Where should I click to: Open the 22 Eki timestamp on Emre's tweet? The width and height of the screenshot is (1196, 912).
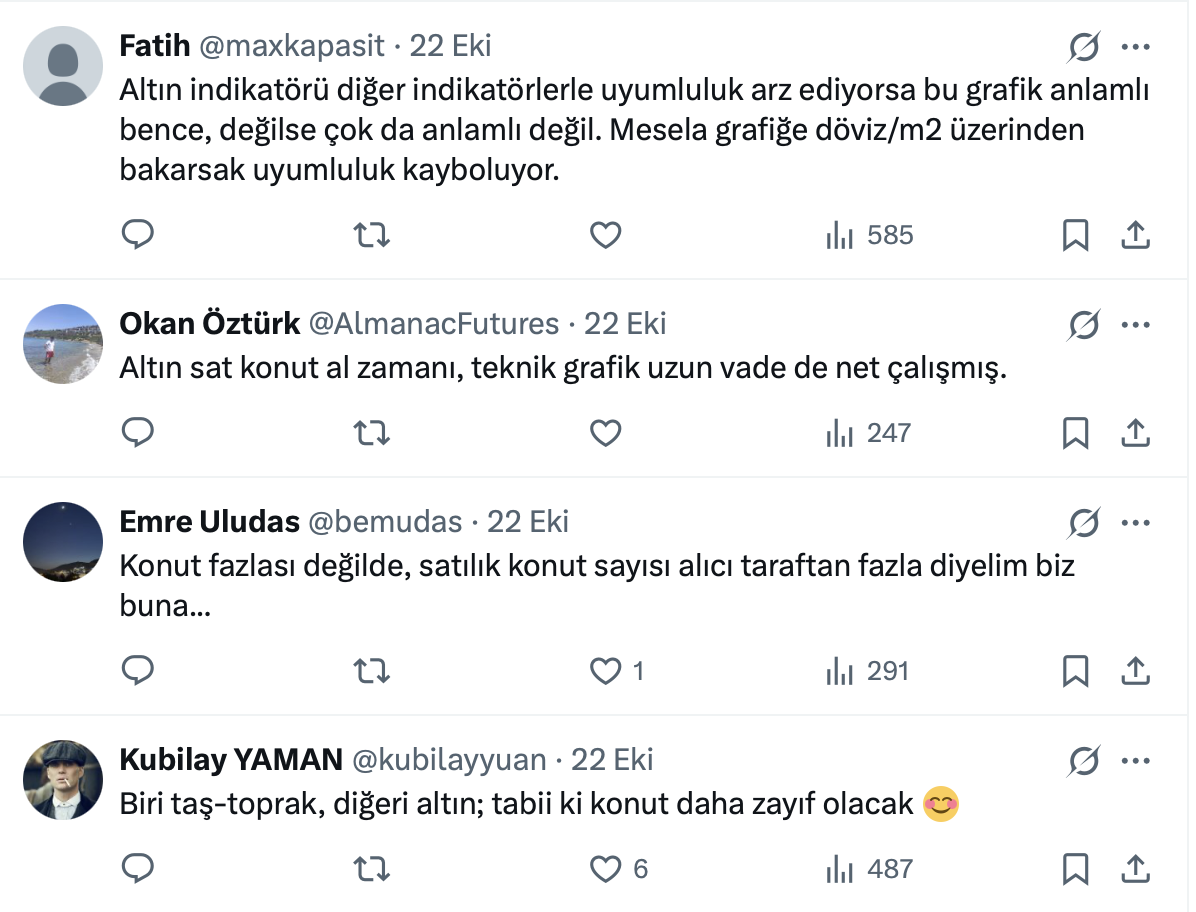tap(528, 522)
